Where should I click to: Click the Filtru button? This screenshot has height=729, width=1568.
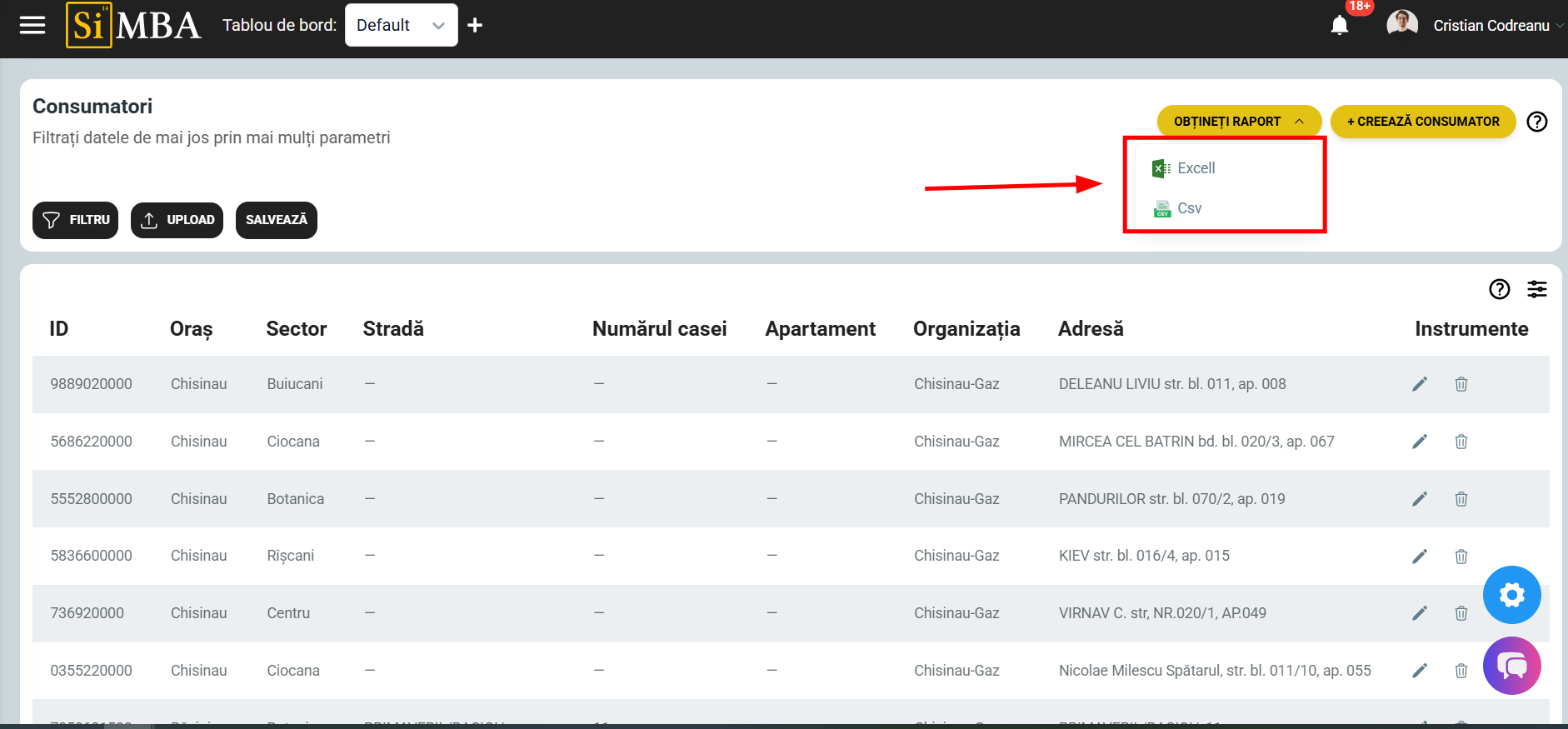pyautogui.click(x=76, y=220)
